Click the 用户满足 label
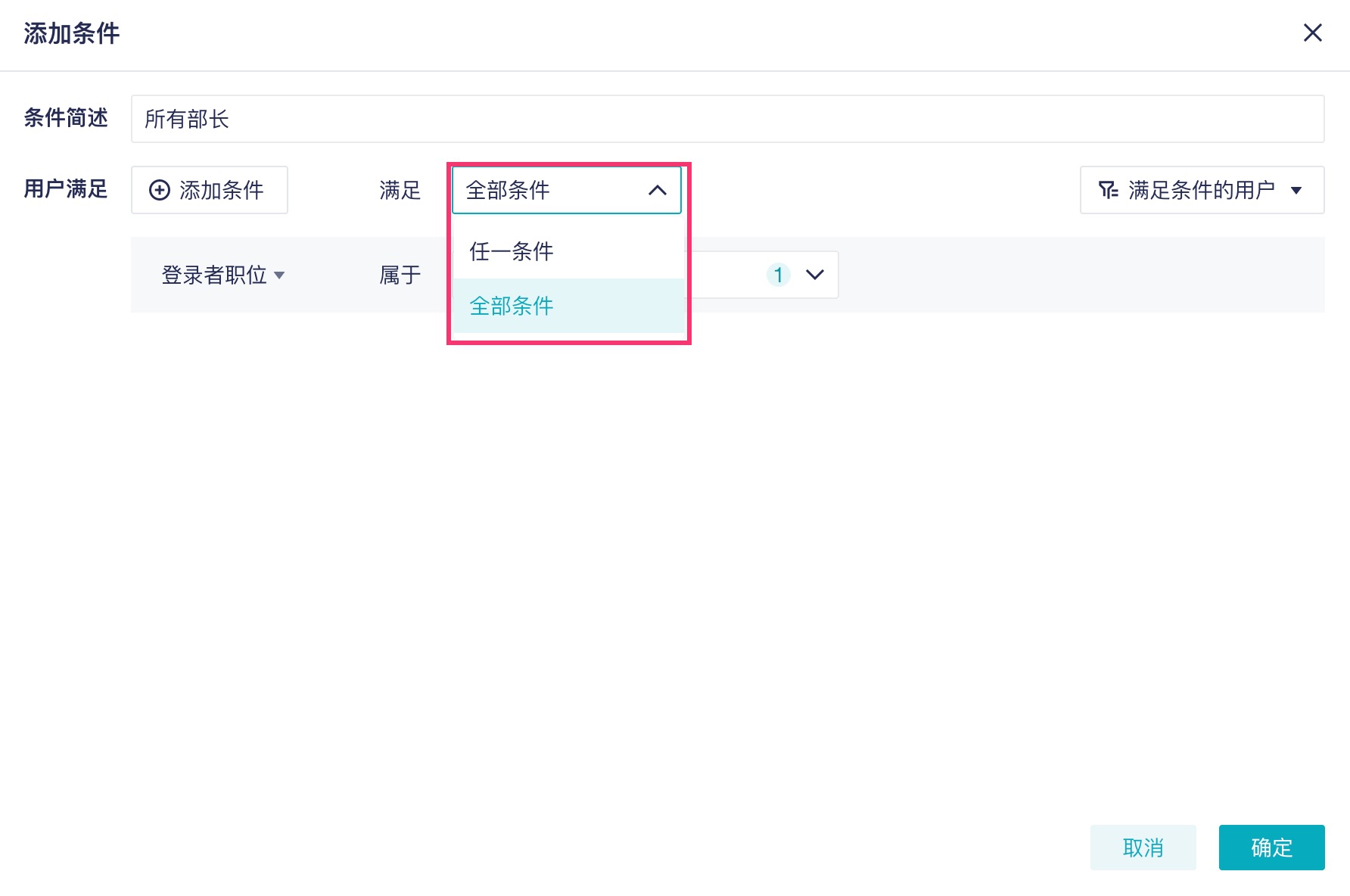1350x896 pixels. pyautogui.click(x=66, y=188)
